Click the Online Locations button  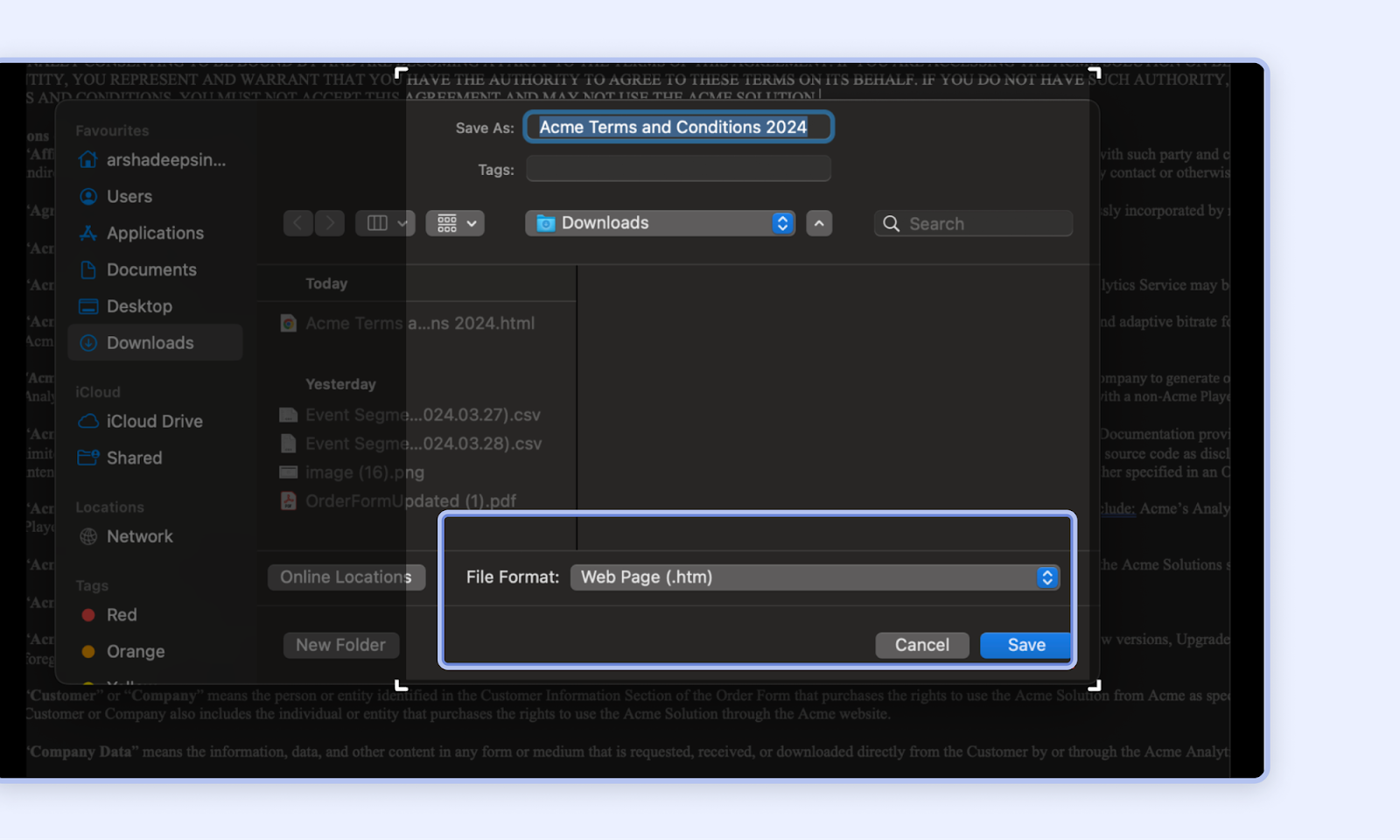(346, 577)
